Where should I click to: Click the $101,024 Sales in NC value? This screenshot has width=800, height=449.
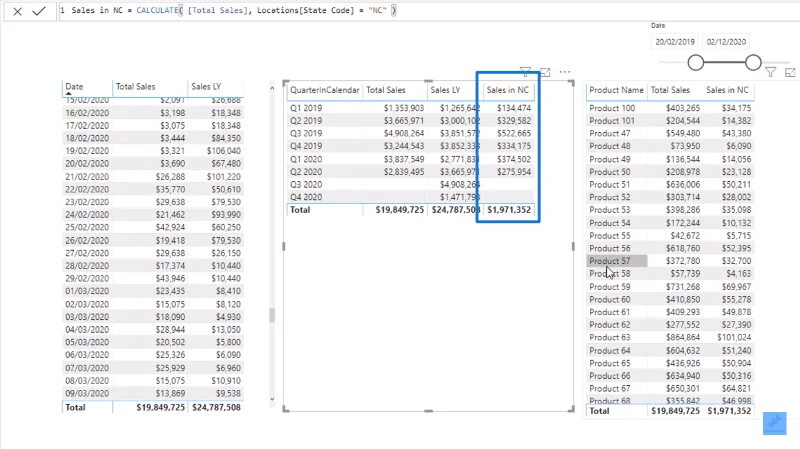(734, 337)
